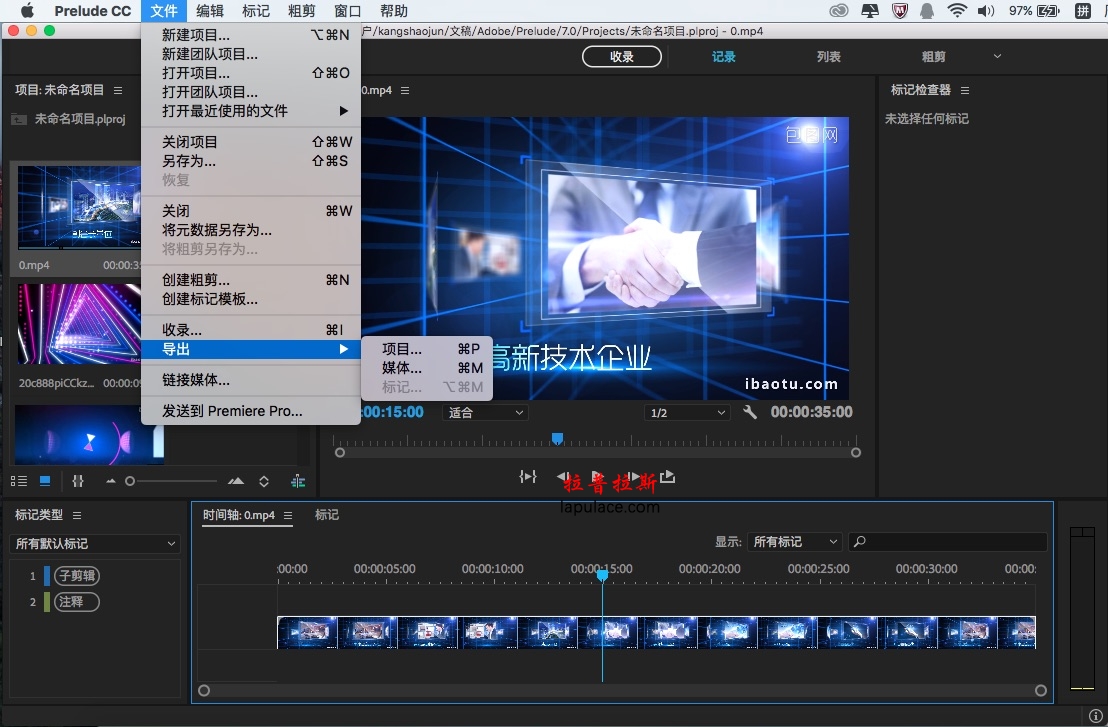Switch to the 粗剪 workspace
The image size is (1108, 727).
[933, 57]
